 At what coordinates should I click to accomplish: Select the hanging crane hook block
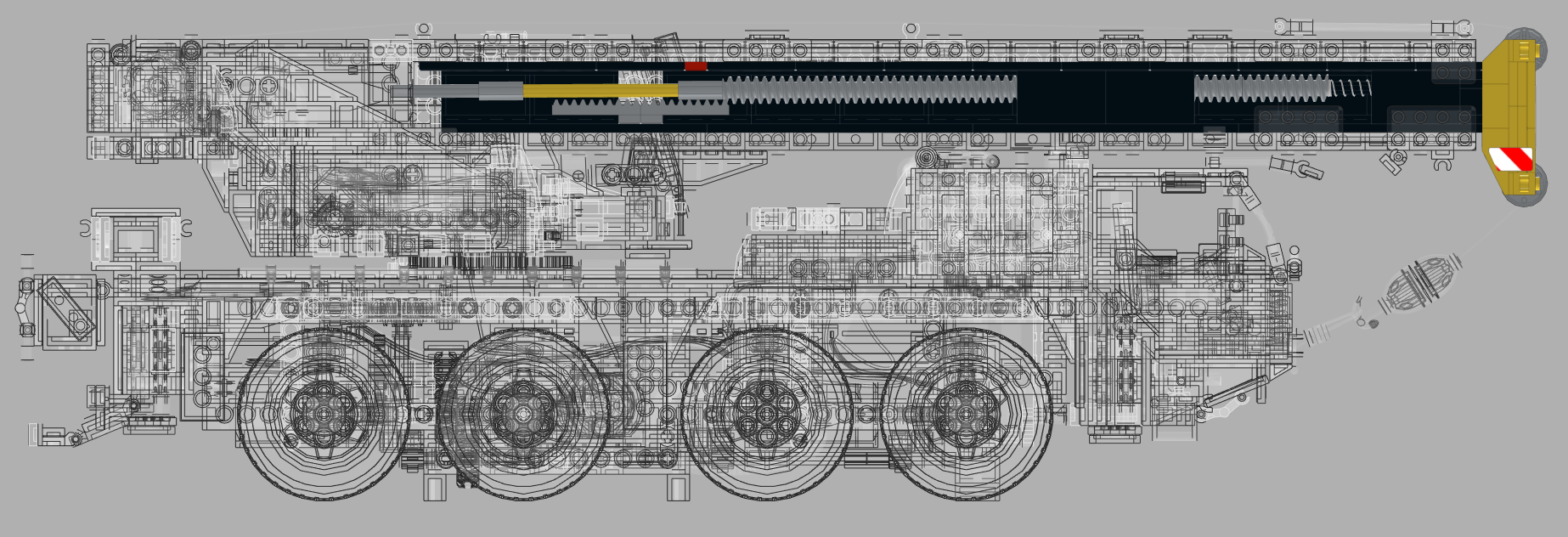tap(1420, 284)
